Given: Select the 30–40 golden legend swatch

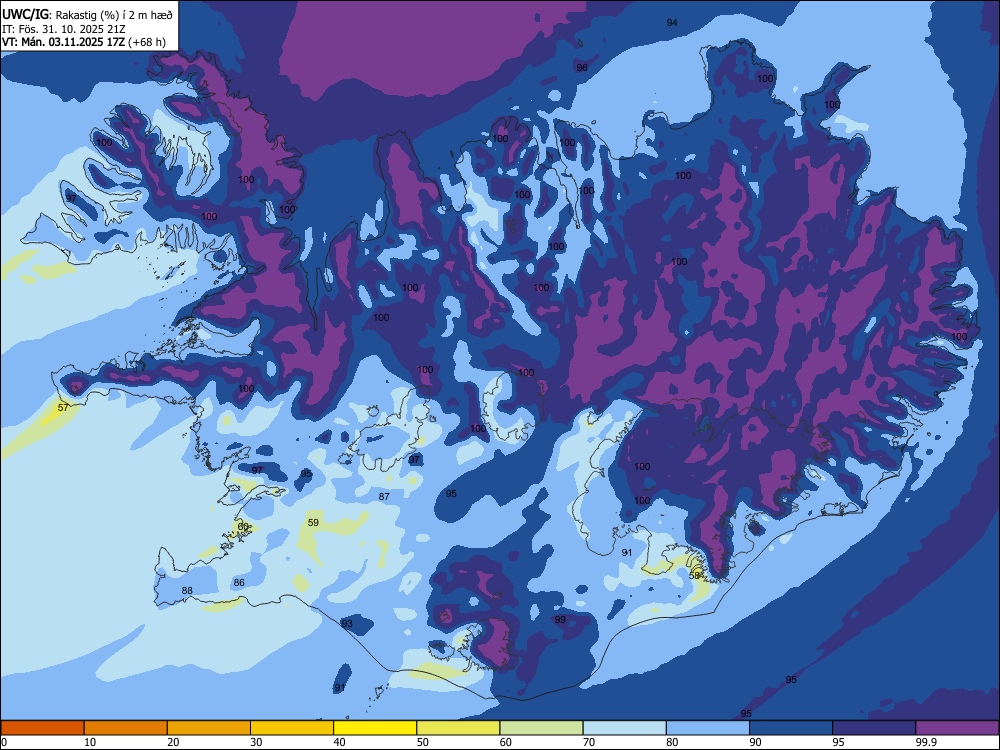Looking at the screenshot, I should [x=292, y=728].
